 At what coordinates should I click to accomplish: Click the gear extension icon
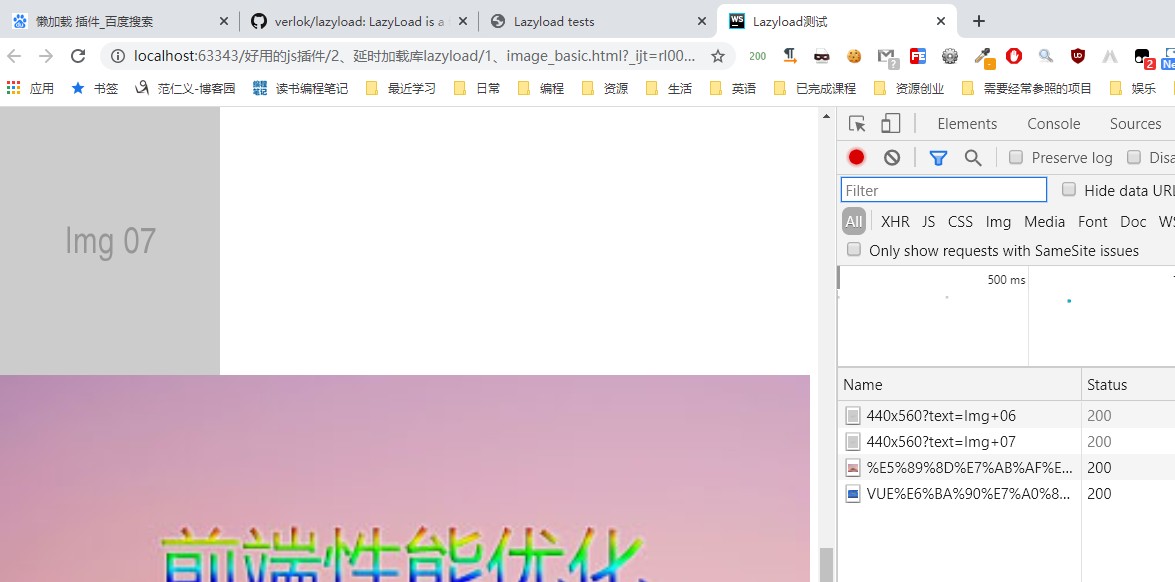[x=950, y=55]
